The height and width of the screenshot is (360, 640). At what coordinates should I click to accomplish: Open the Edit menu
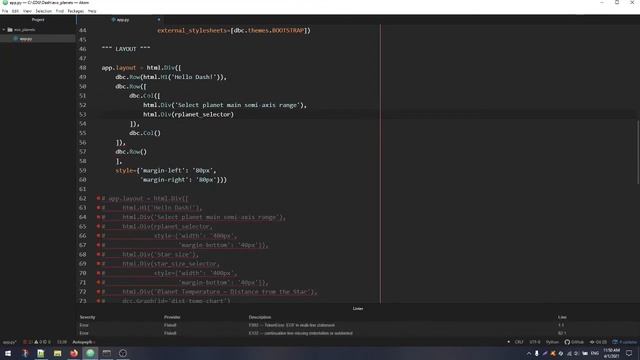click(15, 11)
